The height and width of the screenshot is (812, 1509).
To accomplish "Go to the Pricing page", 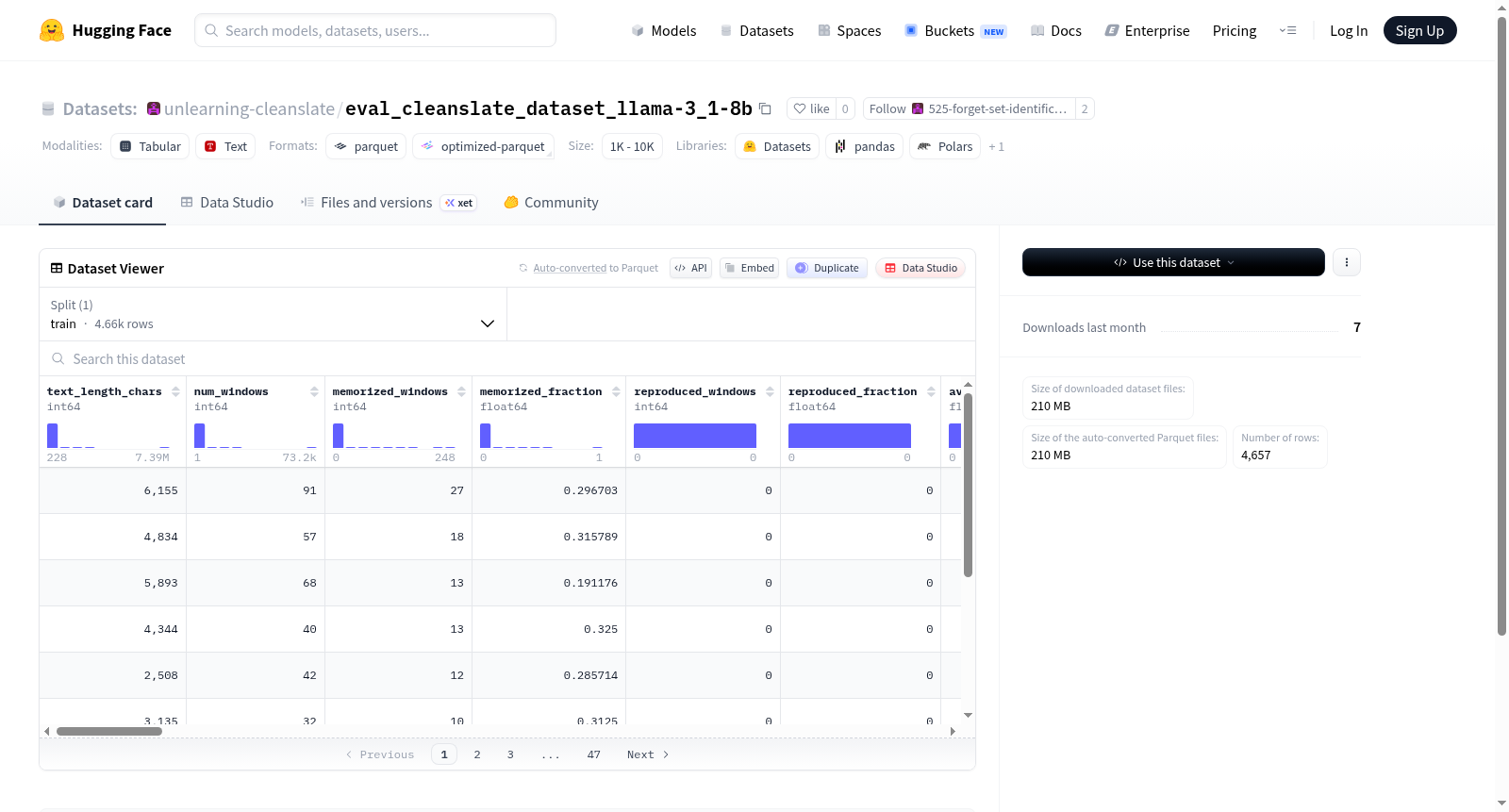I will tap(1235, 30).
